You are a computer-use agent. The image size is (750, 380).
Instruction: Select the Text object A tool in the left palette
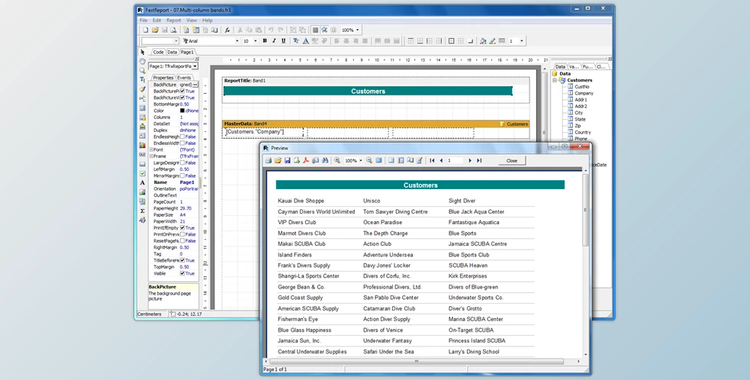[142, 182]
